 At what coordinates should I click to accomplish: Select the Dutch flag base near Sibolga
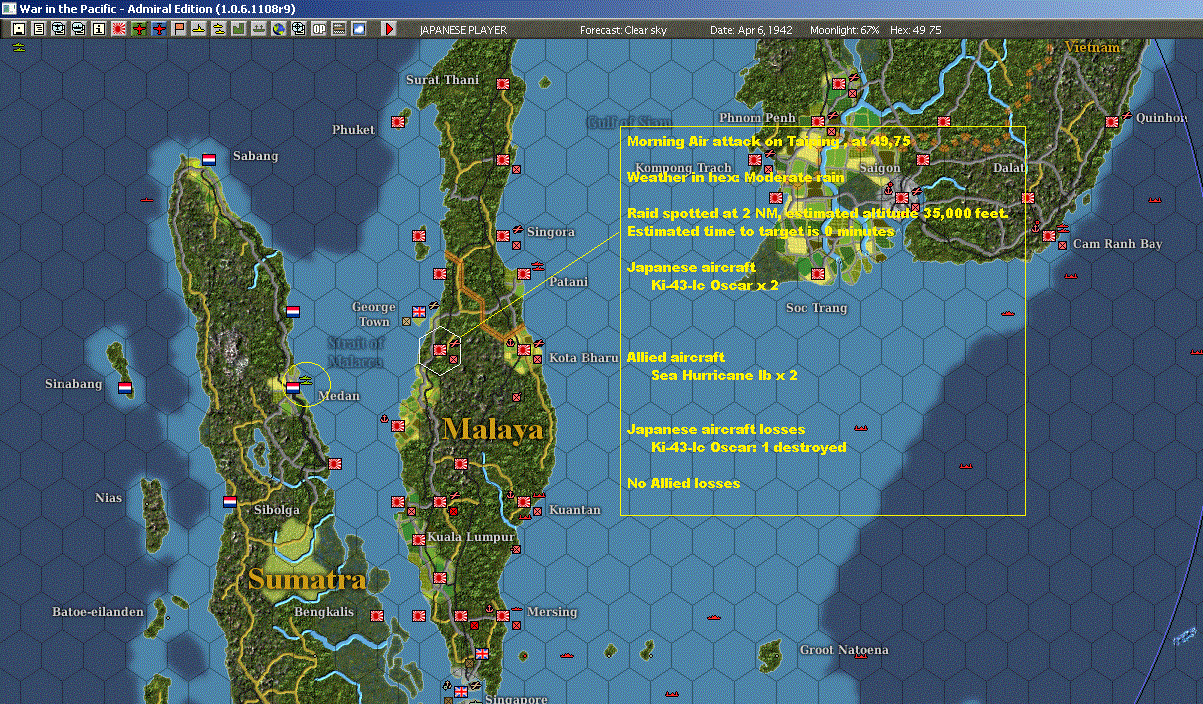point(229,502)
